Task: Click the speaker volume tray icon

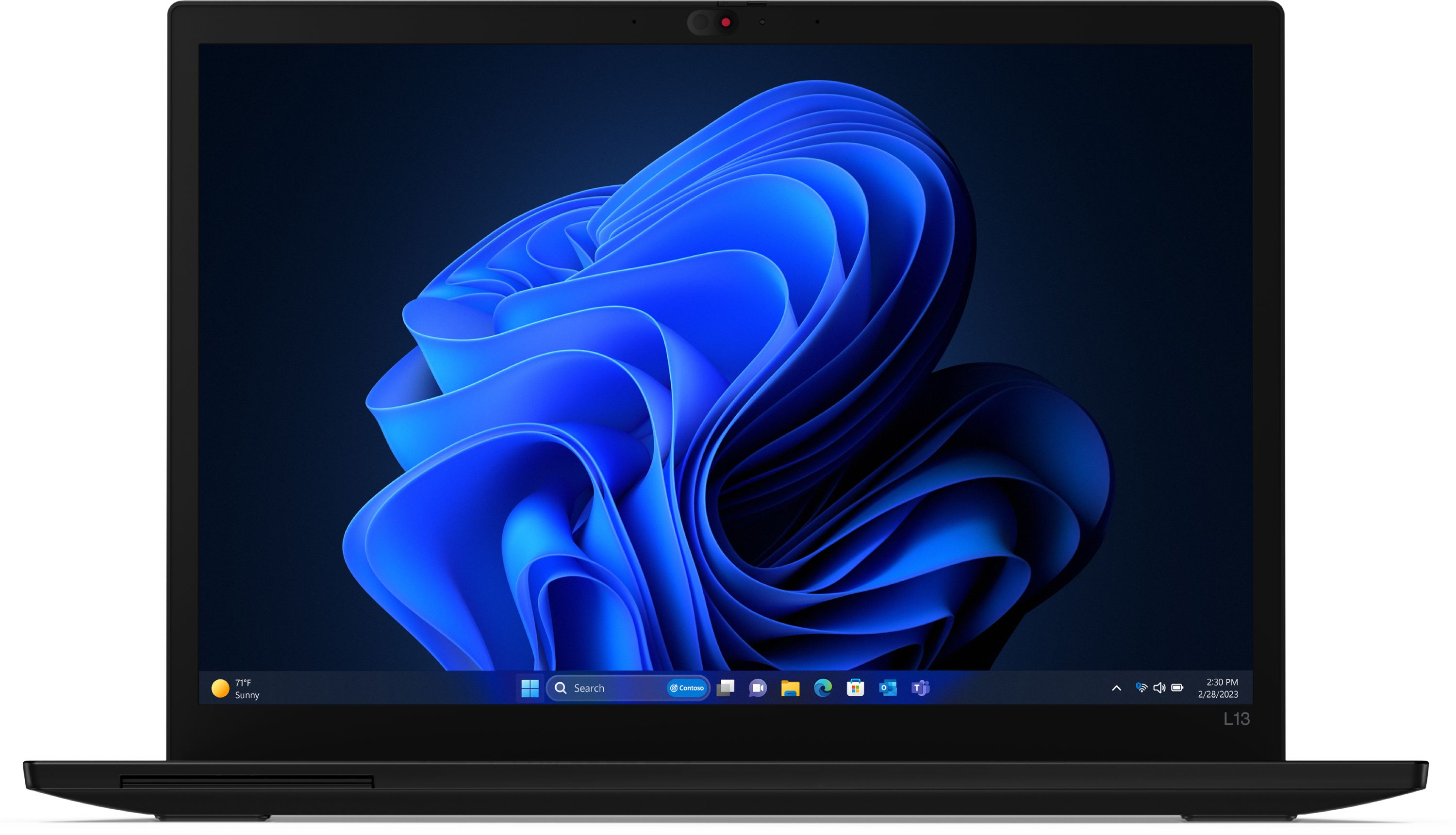Action: [1159, 688]
